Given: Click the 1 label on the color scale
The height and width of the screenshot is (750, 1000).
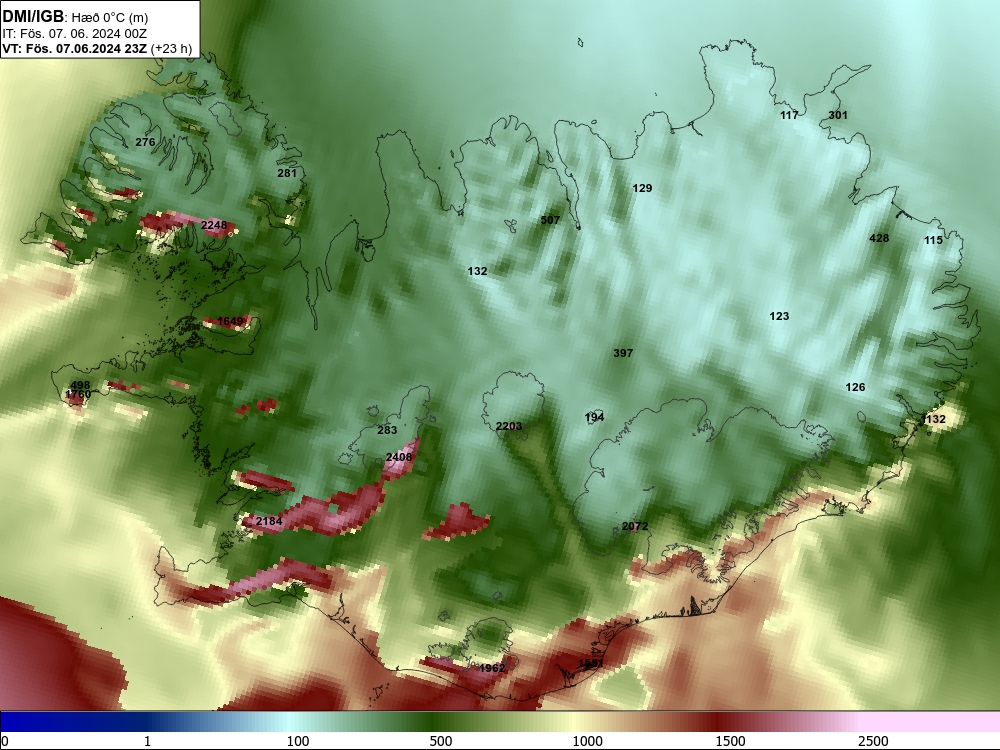Looking at the screenshot, I should pyautogui.click(x=147, y=741).
